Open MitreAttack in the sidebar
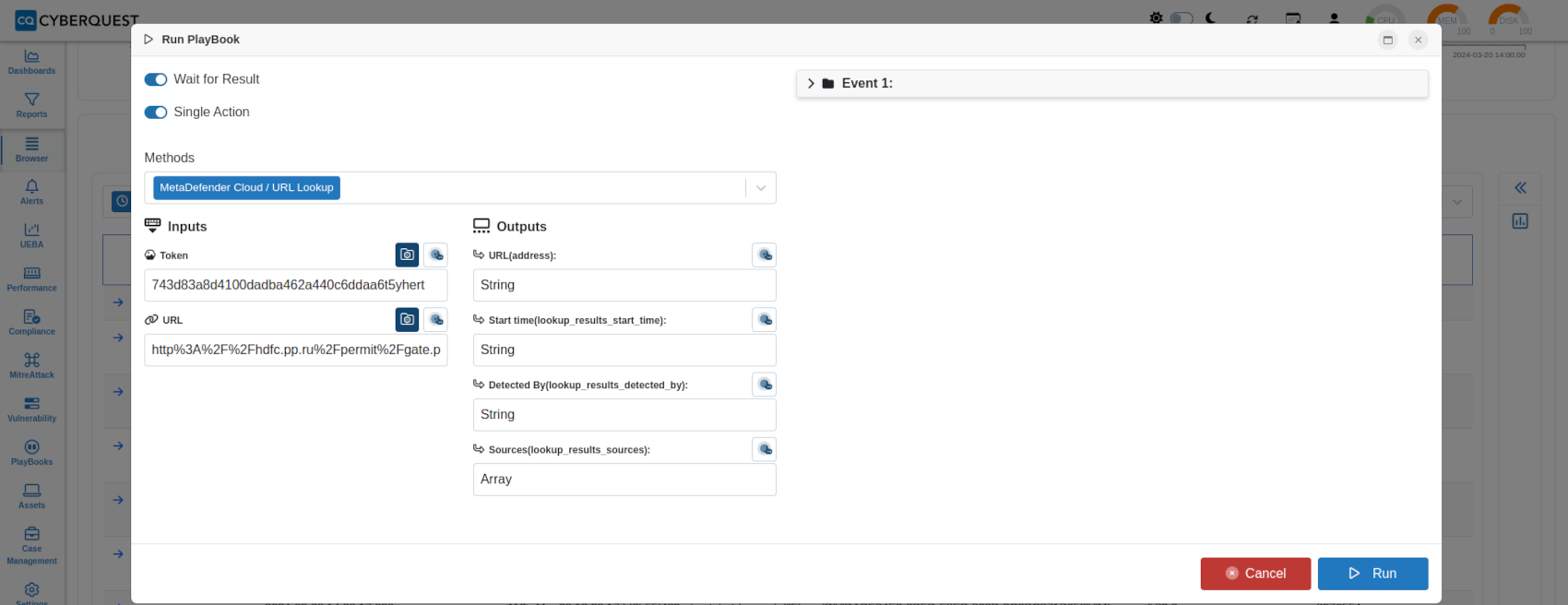1568x605 pixels. (32, 365)
